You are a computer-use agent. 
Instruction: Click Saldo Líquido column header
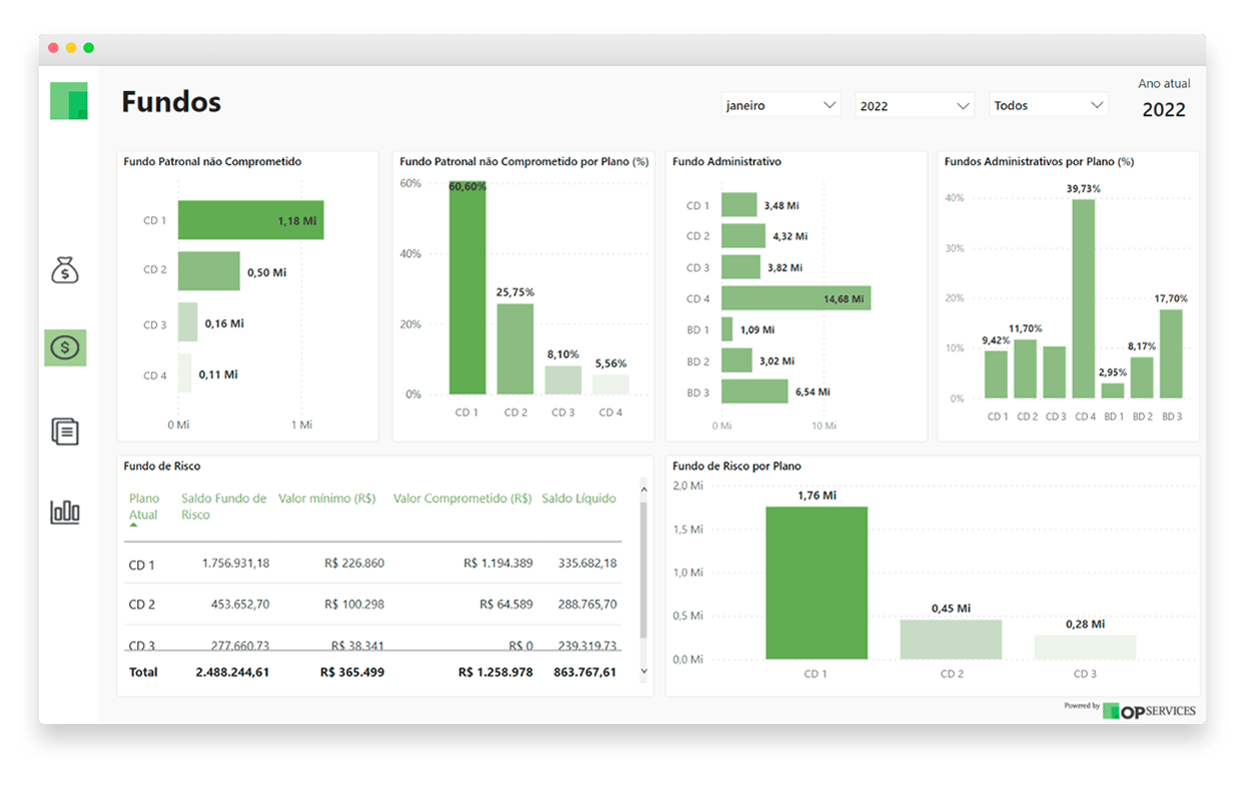579,498
